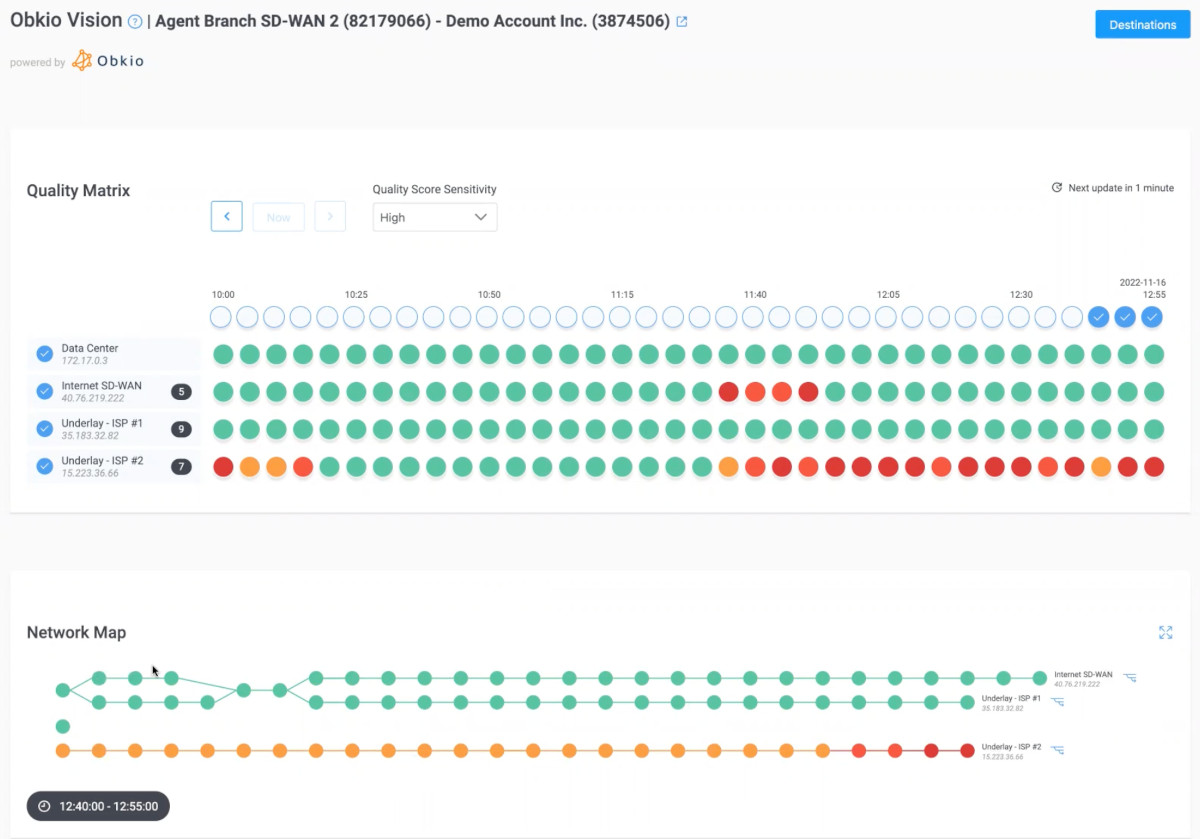Disable the Underlay - ISP #2 row checkmark
Image resolution: width=1200 pixels, height=839 pixels.
pyautogui.click(x=44, y=466)
